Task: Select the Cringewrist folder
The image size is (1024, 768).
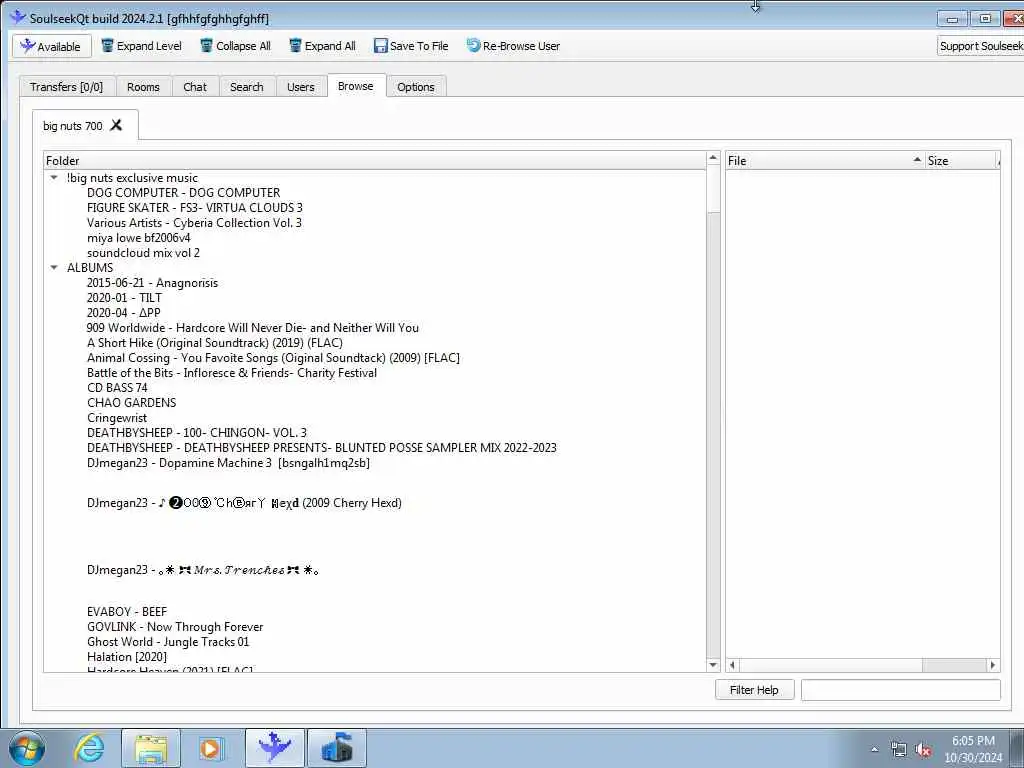Action: pos(117,418)
